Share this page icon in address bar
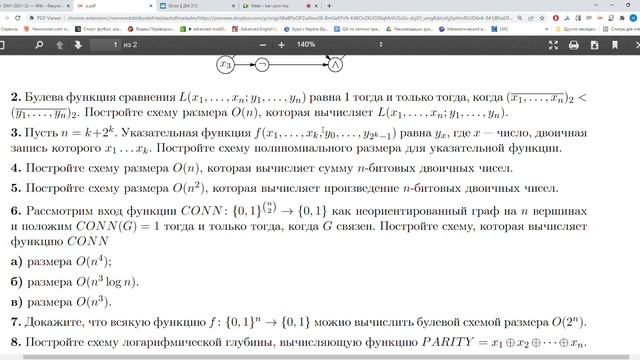 point(531,18)
